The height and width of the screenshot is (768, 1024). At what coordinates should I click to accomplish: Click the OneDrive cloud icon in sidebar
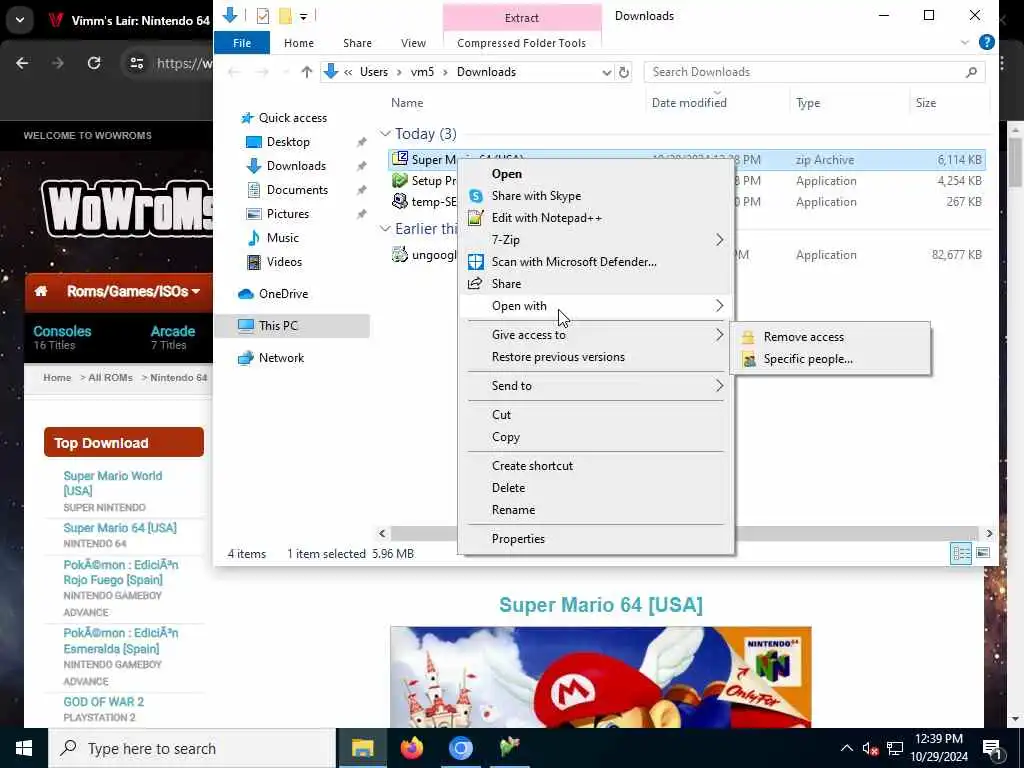pyautogui.click(x=246, y=294)
